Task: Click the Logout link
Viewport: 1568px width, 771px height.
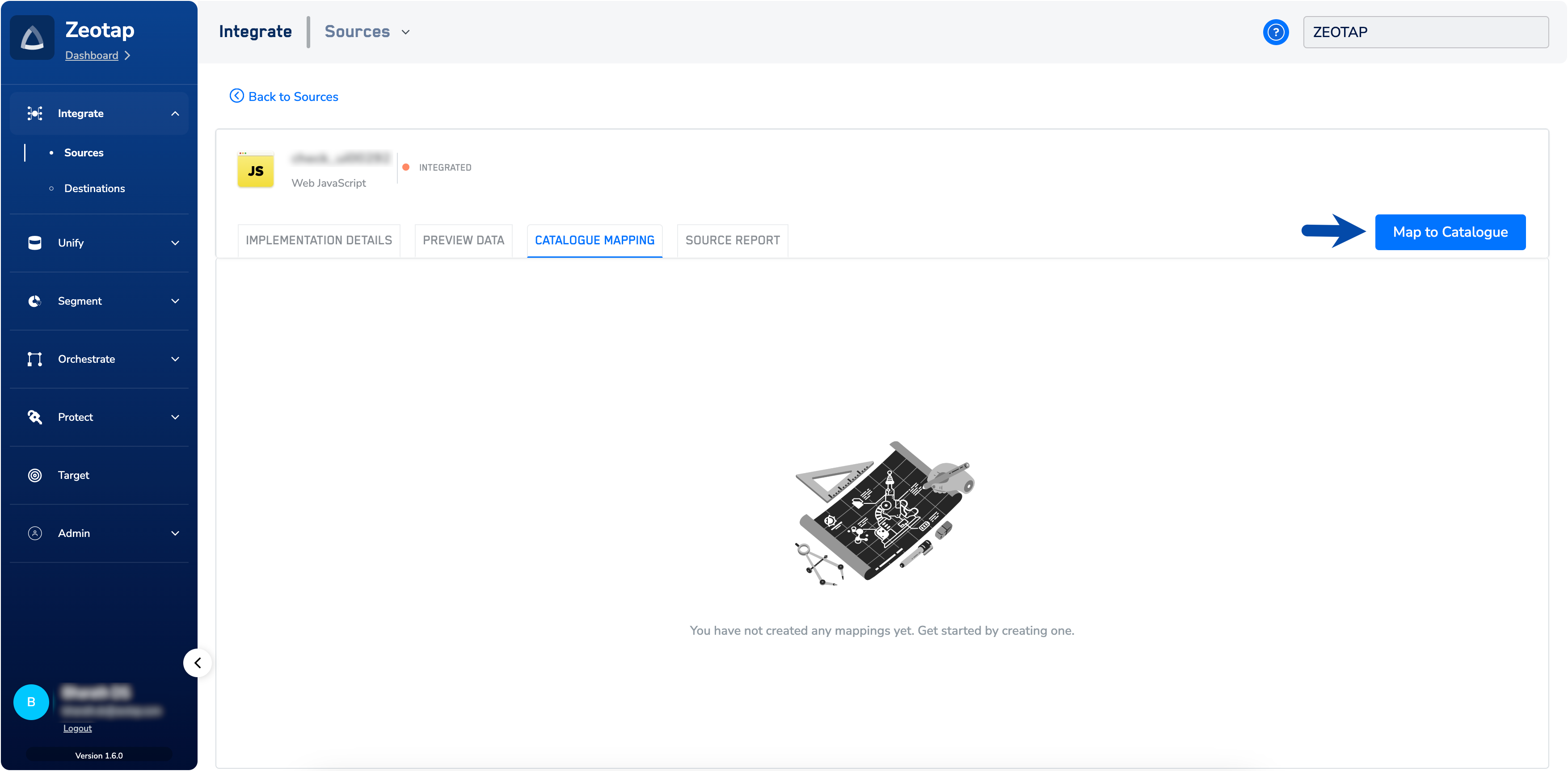Action: pyautogui.click(x=77, y=728)
